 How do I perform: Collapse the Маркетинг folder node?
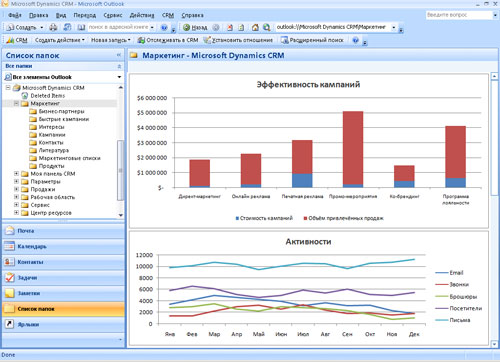click(16, 103)
